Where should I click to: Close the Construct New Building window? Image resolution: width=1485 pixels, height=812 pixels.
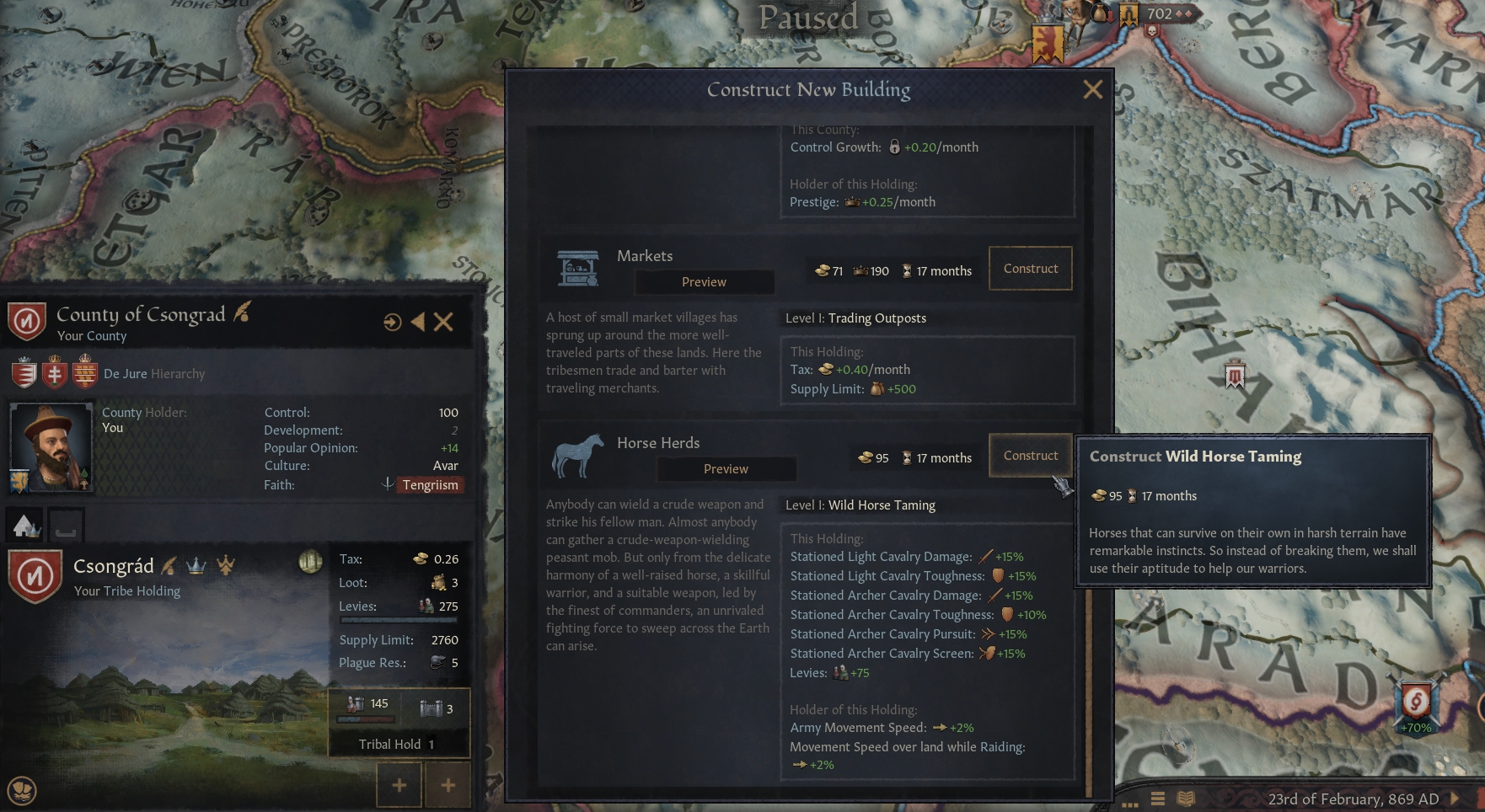pyautogui.click(x=1092, y=89)
